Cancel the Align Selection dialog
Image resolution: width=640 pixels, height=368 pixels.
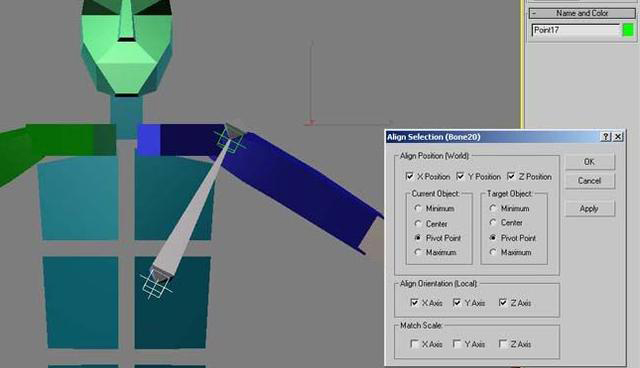point(589,181)
